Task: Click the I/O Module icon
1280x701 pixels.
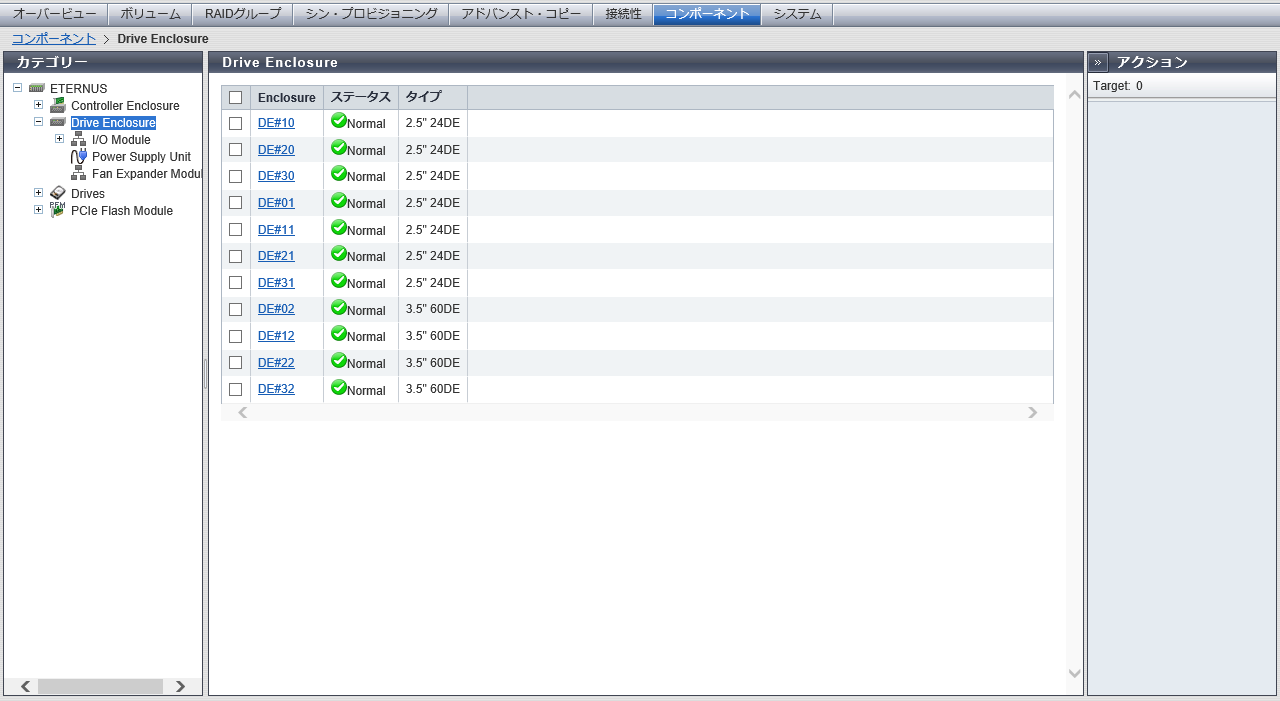Action: (78, 140)
